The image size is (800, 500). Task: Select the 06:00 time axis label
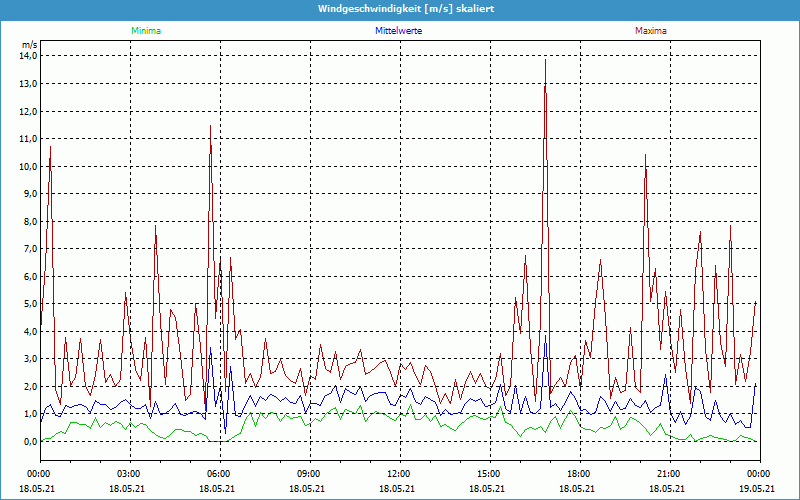[x=218, y=473]
